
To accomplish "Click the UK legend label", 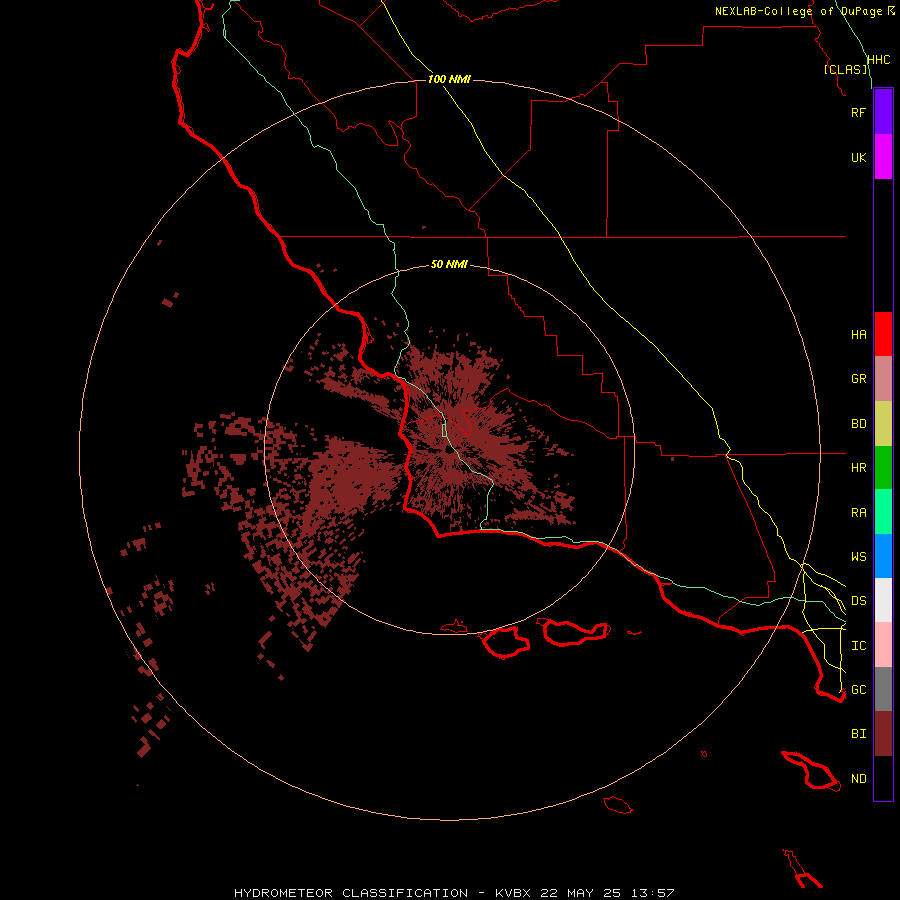I will pos(858,157).
